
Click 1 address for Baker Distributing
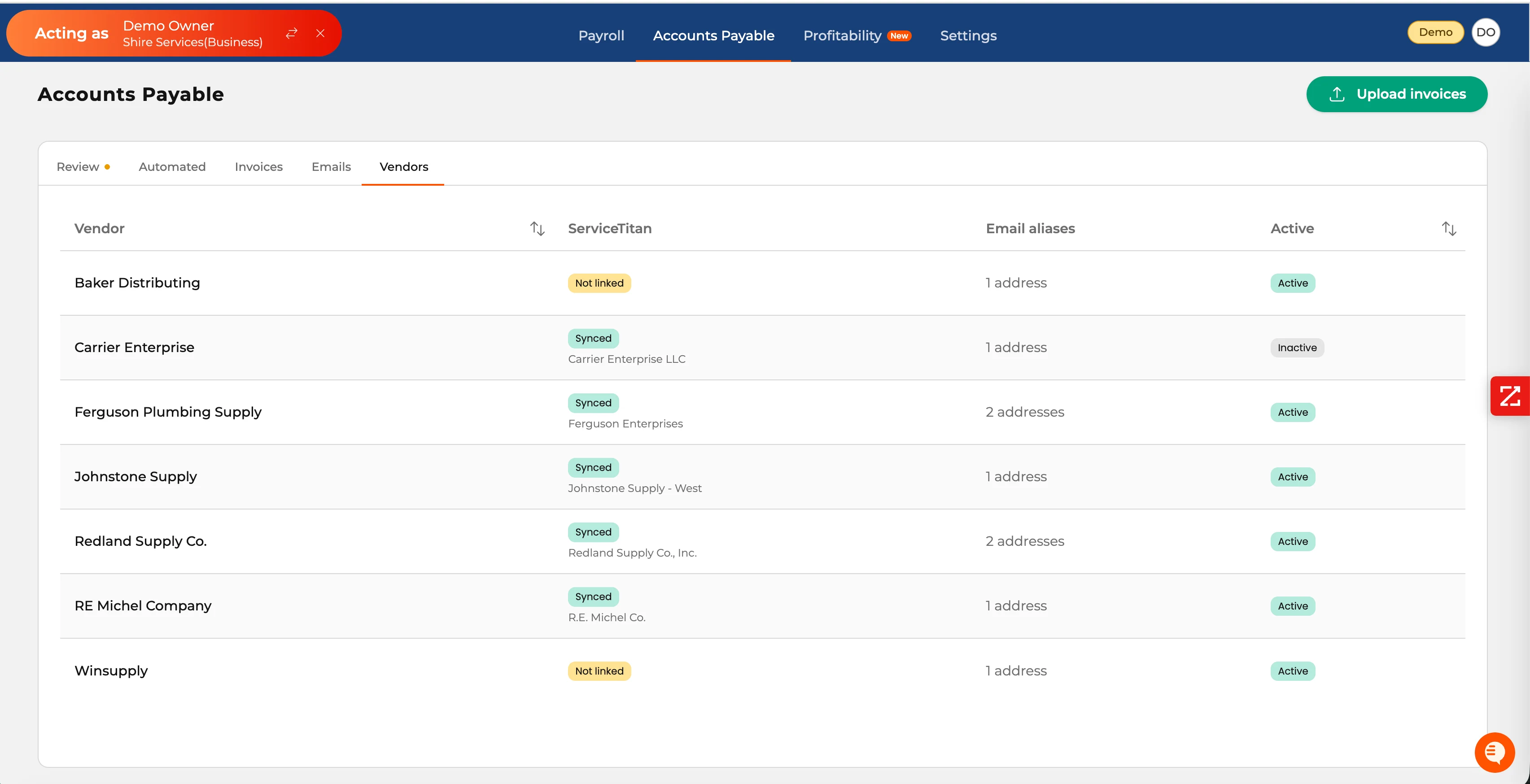(1016, 283)
